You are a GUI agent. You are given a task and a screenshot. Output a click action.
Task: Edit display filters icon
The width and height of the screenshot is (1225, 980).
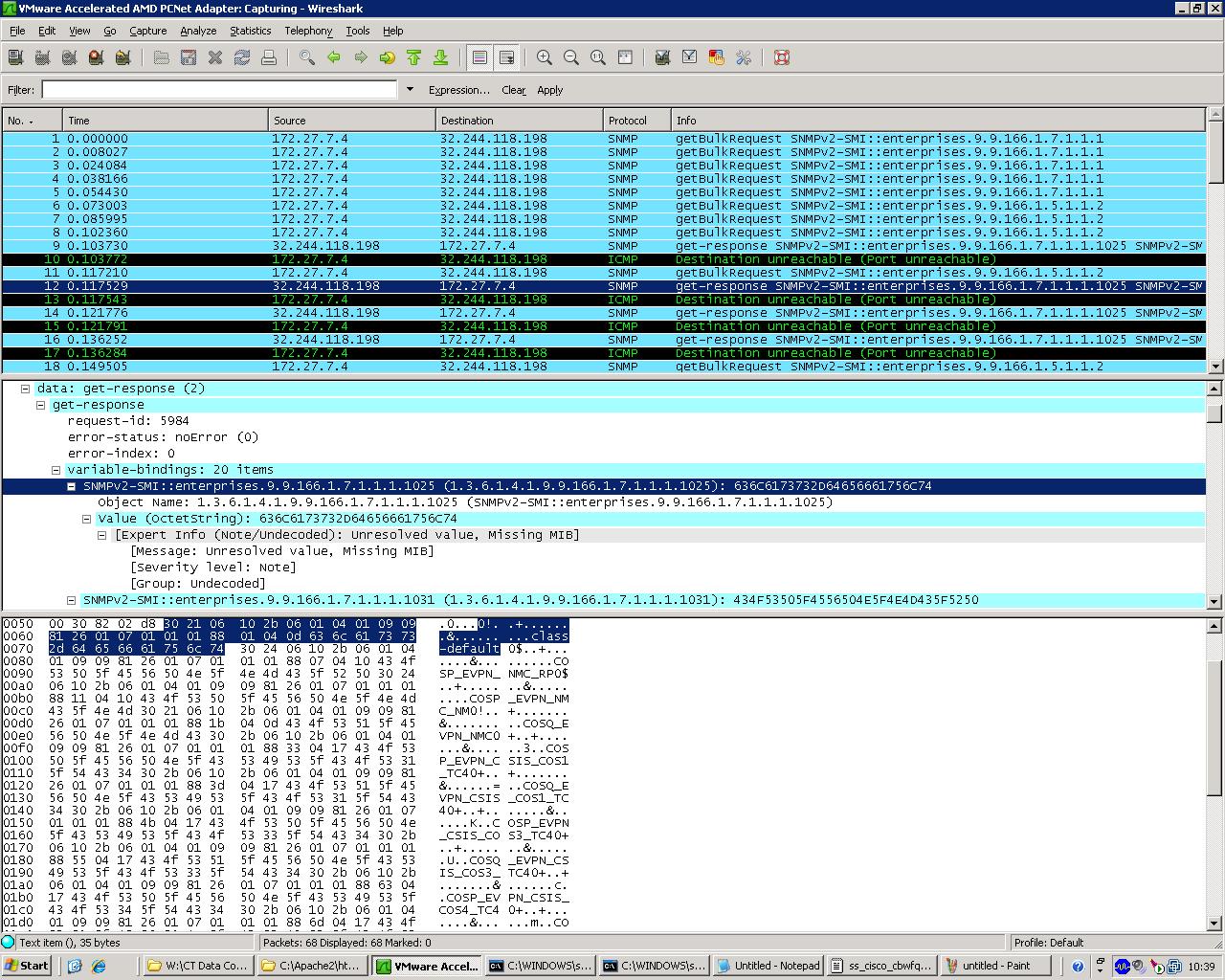(x=689, y=57)
